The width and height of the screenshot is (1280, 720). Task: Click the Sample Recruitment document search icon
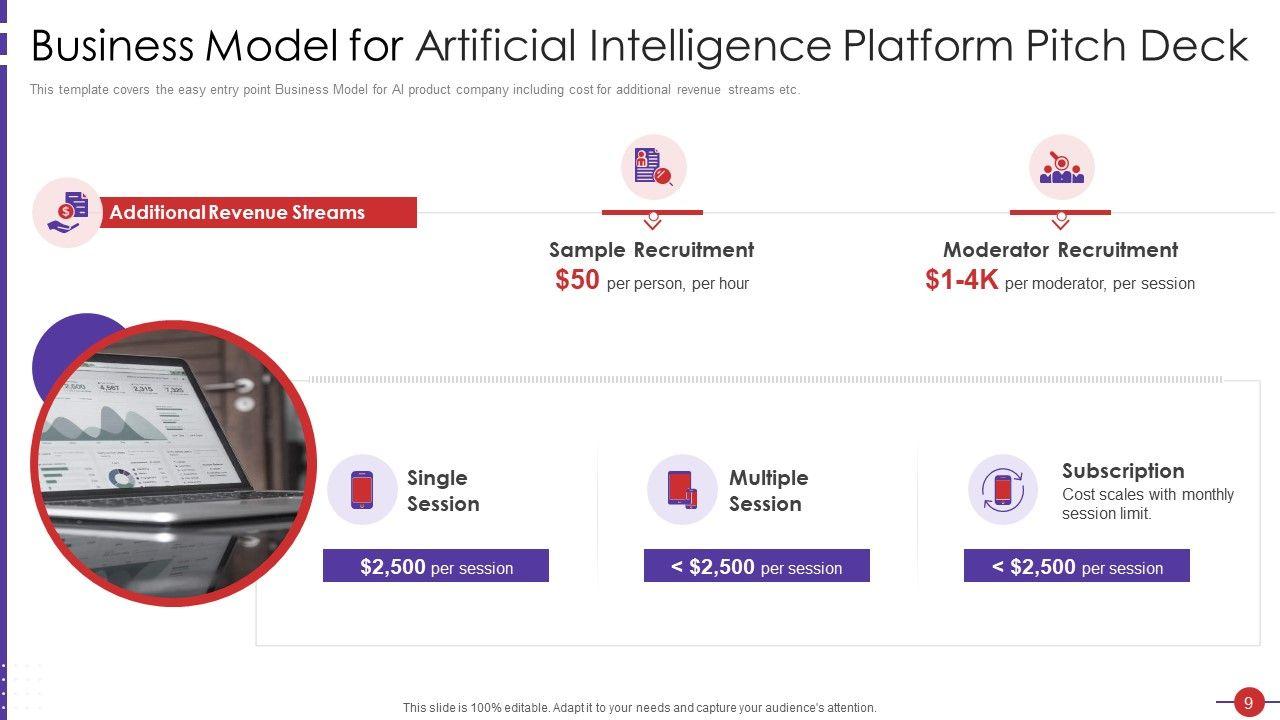[x=653, y=167]
